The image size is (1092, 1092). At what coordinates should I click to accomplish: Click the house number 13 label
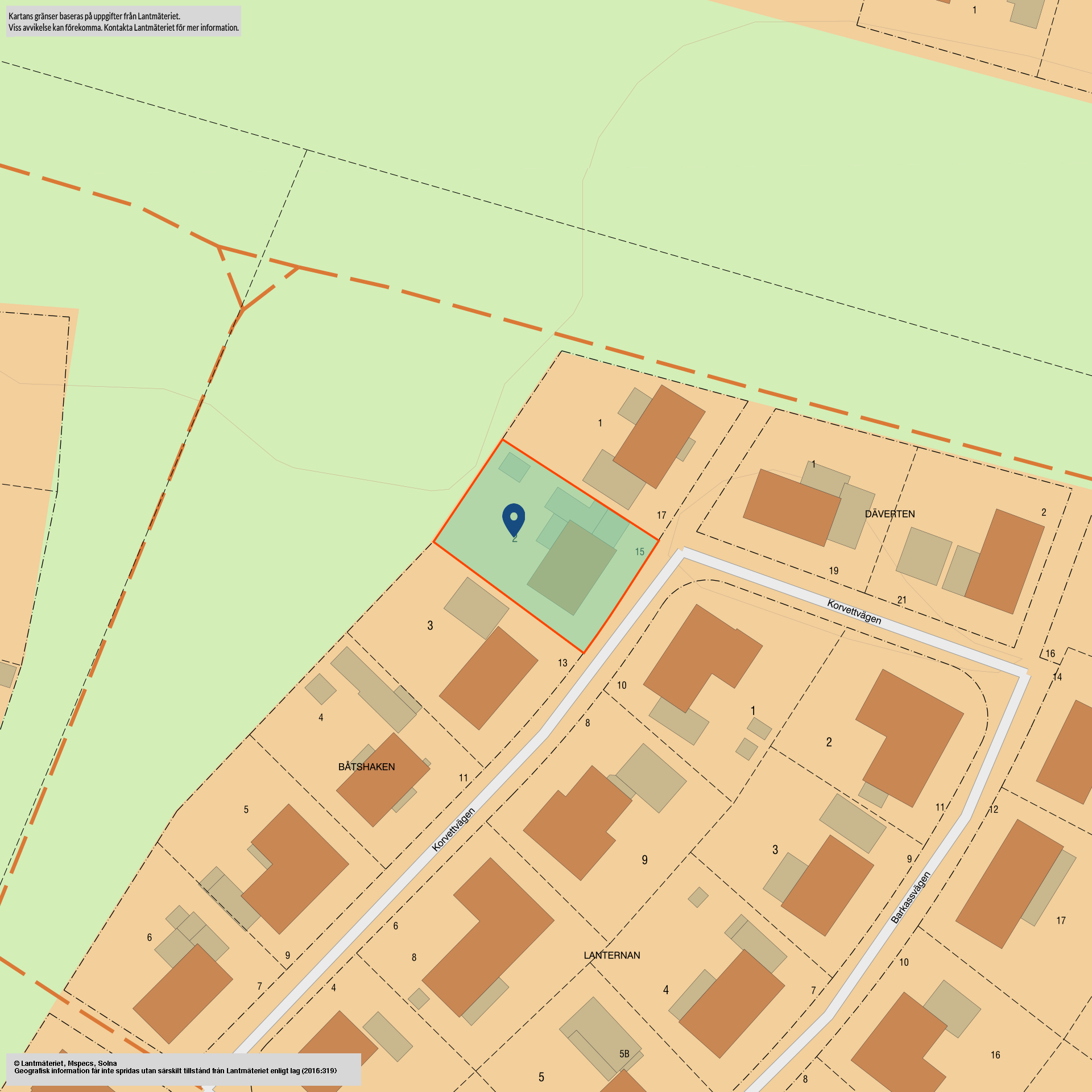coord(562,663)
